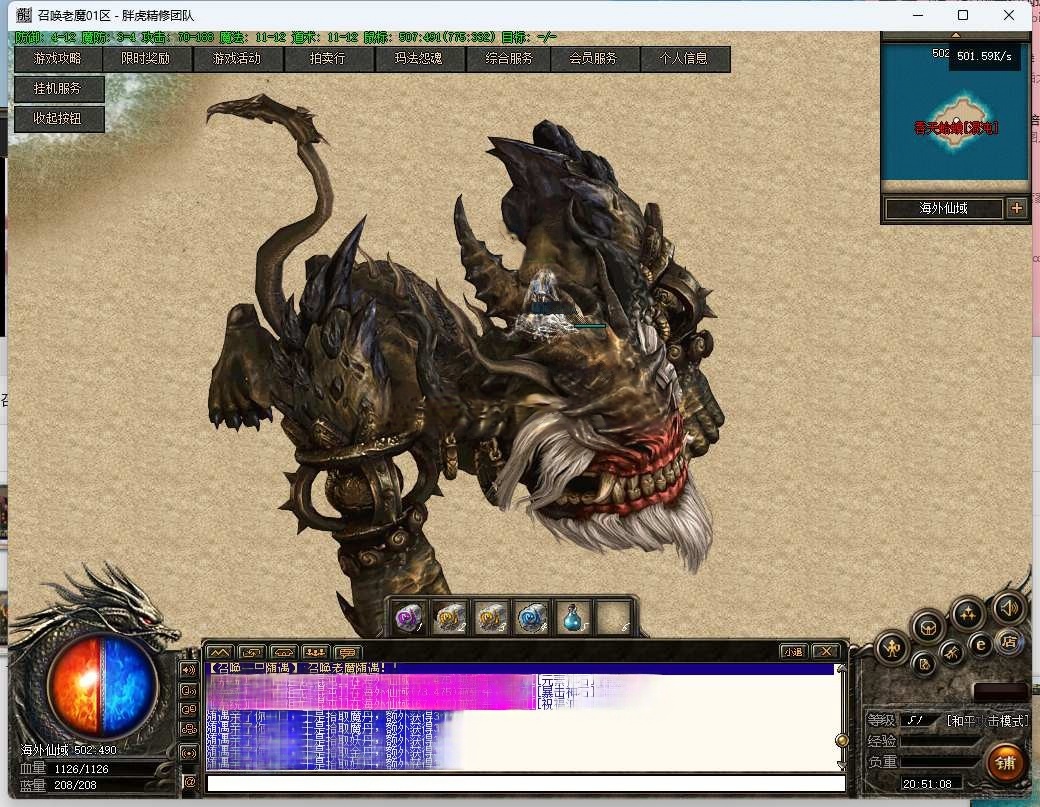Click the speech bubble chat toolbar icon

[347, 652]
